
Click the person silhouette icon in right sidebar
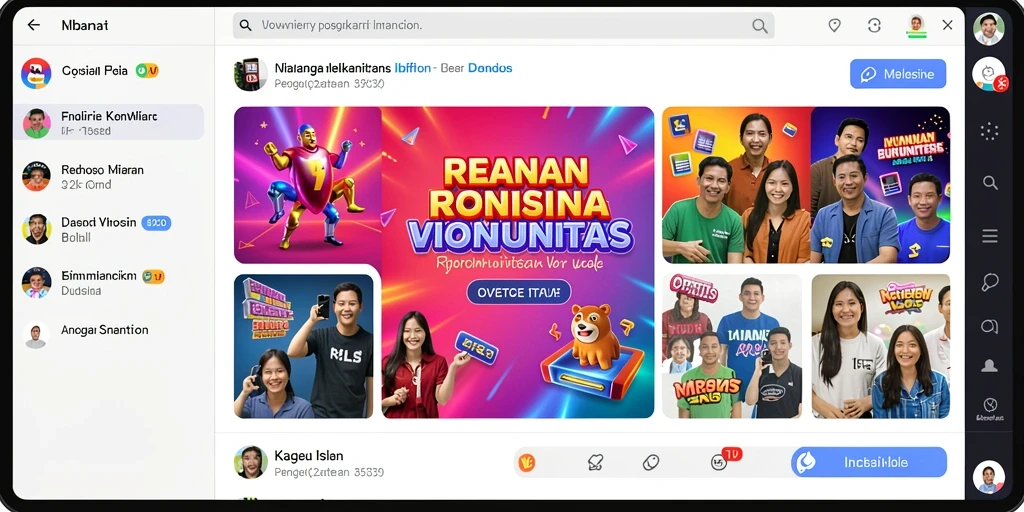989,366
